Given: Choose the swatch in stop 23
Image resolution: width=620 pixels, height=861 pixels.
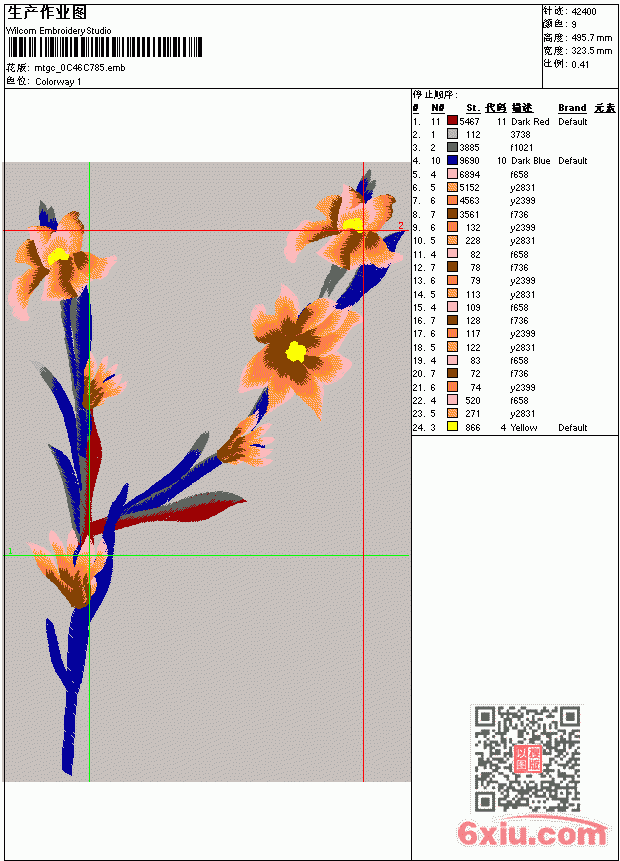Looking at the screenshot, I should pyautogui.click(x=452, y=414).
